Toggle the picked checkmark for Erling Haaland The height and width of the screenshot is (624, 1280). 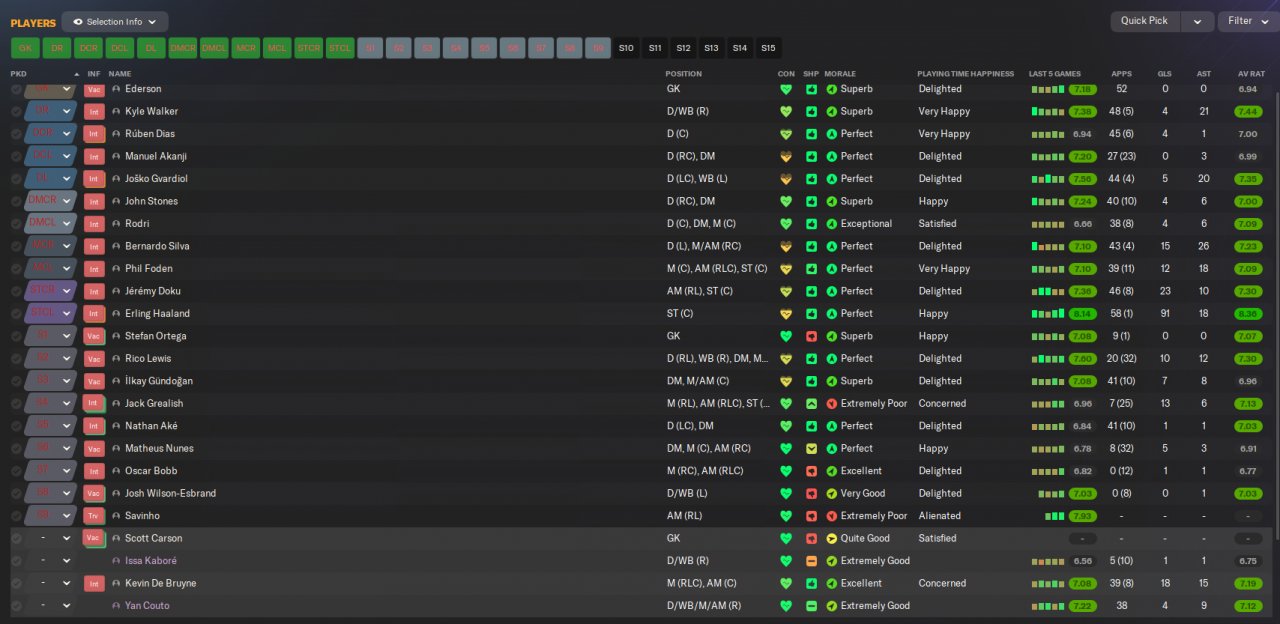[16, 314]
